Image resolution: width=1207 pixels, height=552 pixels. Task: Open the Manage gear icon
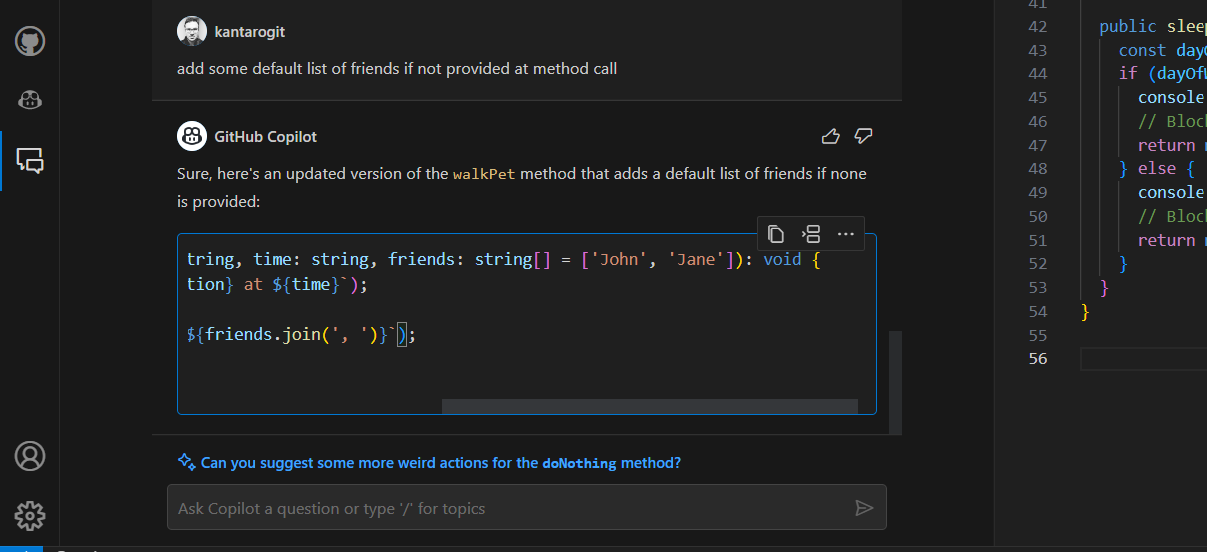pyautogui.click(x=30, y=515)
